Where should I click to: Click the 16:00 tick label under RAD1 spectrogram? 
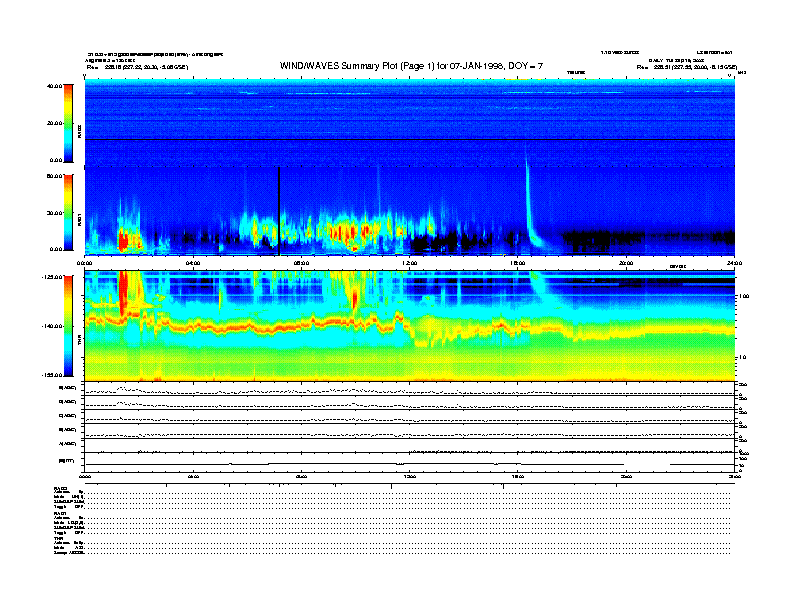click(x=518, y=263)
